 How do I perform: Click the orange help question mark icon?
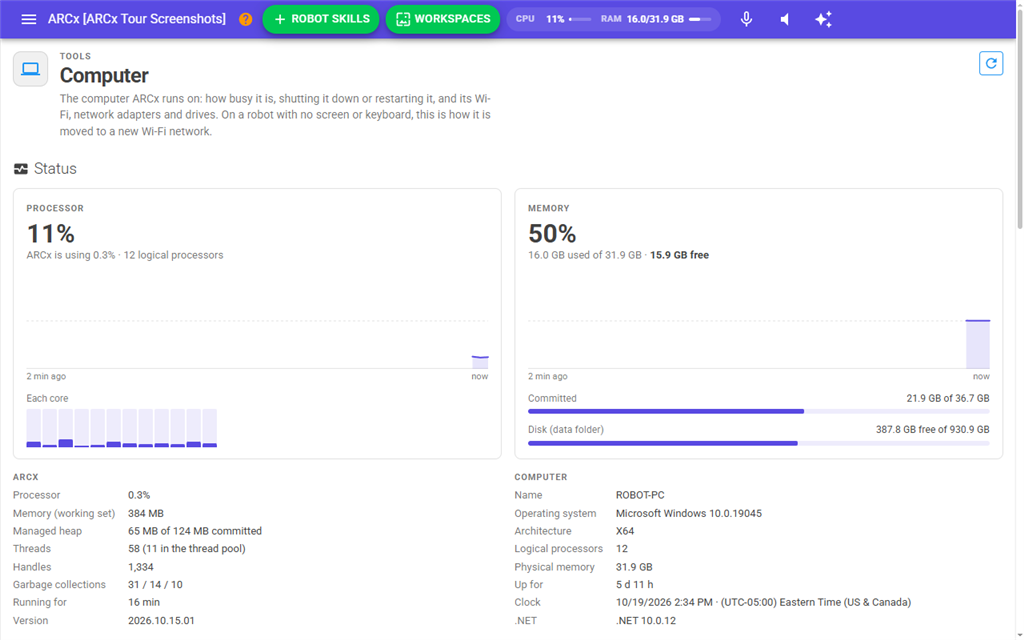click(246, 19)
